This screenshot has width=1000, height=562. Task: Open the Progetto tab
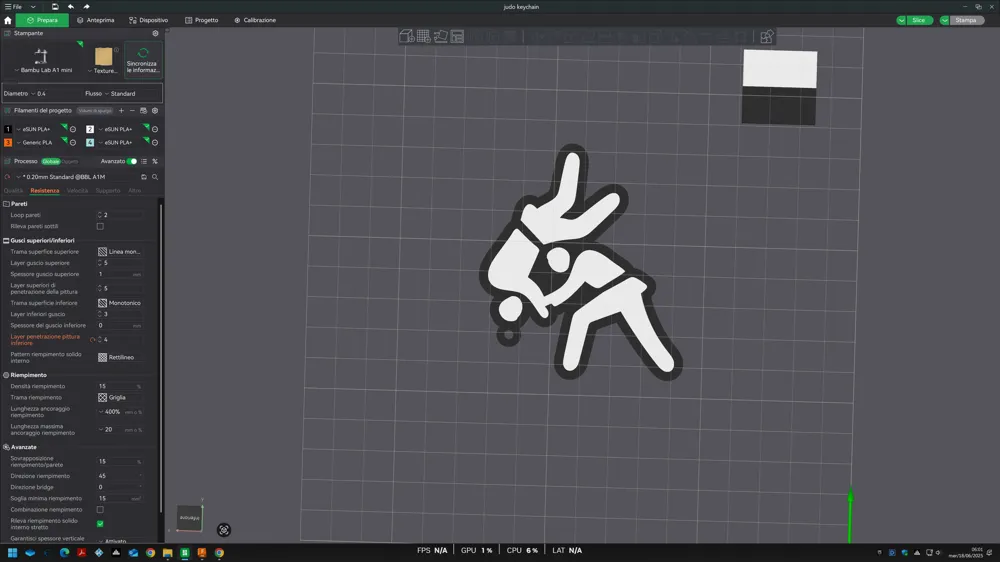(x=202, y=20)
